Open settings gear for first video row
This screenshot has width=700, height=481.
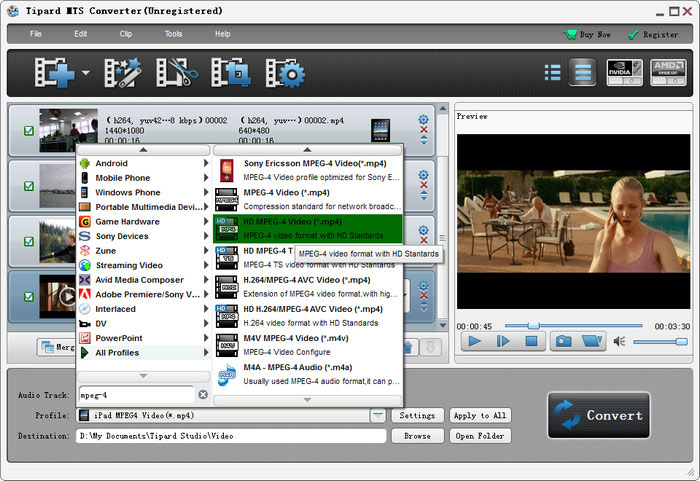423,120
